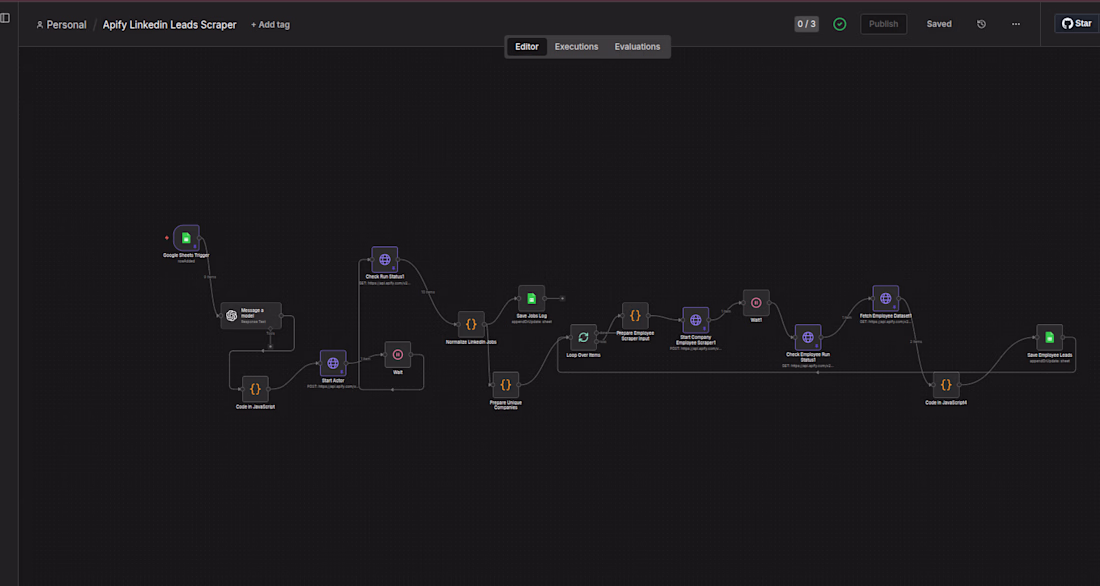The height and width of the screenshot is (586, 1100).
Task: Click the GitHub Star button
Action: coord(1077,24)
